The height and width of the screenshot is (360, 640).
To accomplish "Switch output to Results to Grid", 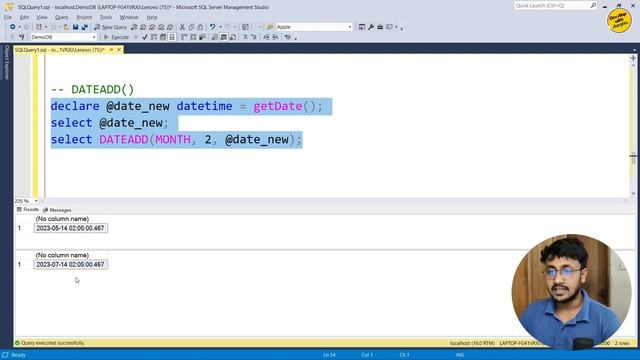I will [x=224, y=37].
